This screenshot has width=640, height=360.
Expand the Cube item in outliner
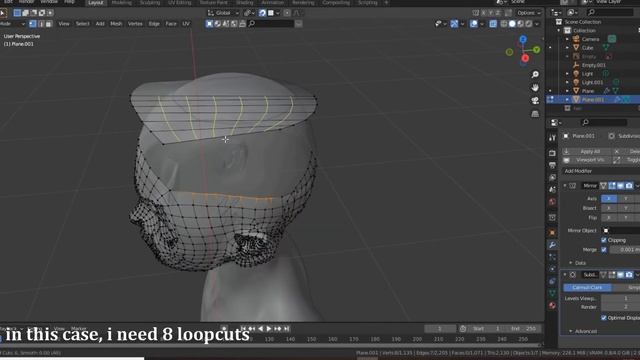coord(567,48)
